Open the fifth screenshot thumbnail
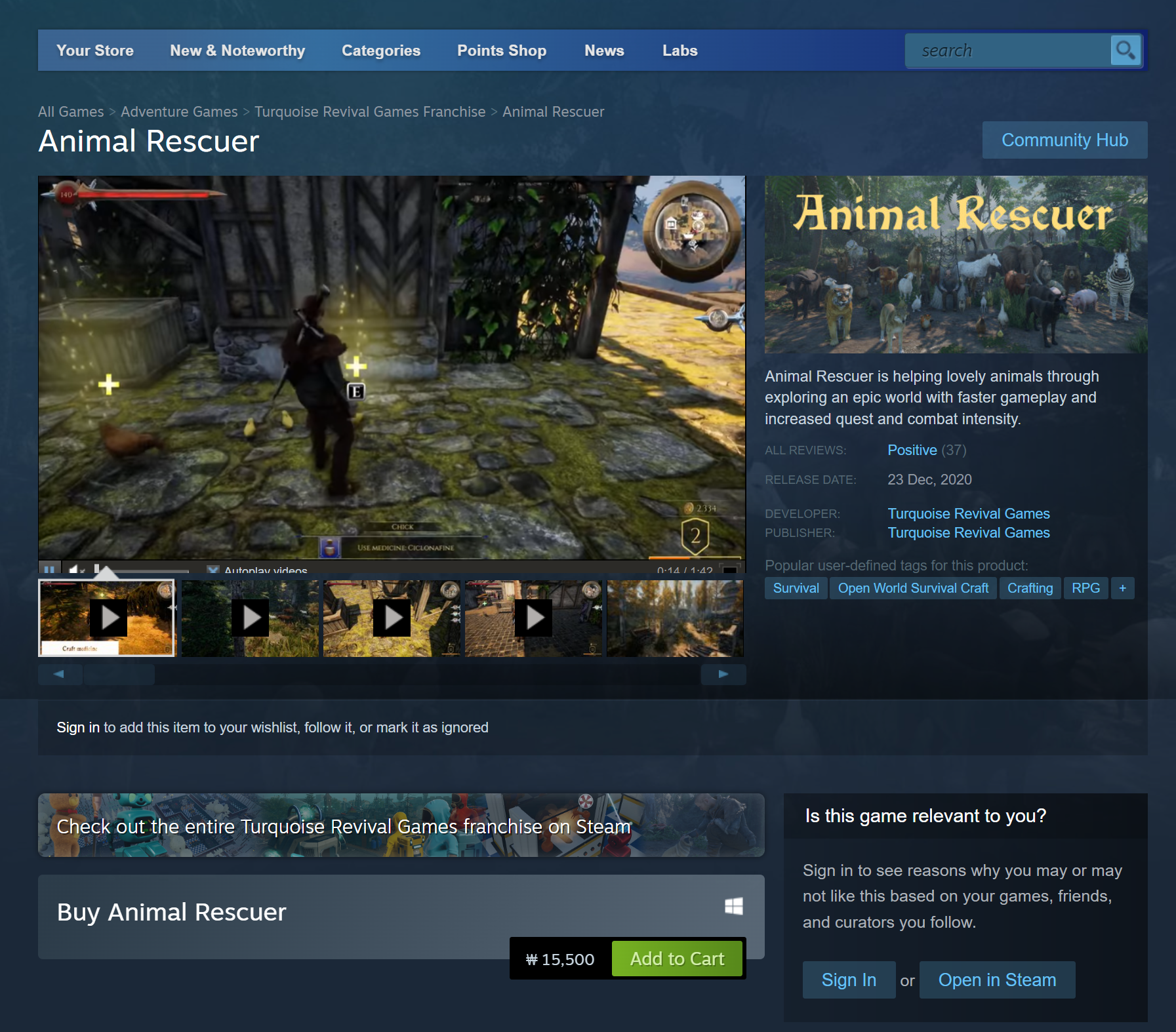 pos(675,618)
